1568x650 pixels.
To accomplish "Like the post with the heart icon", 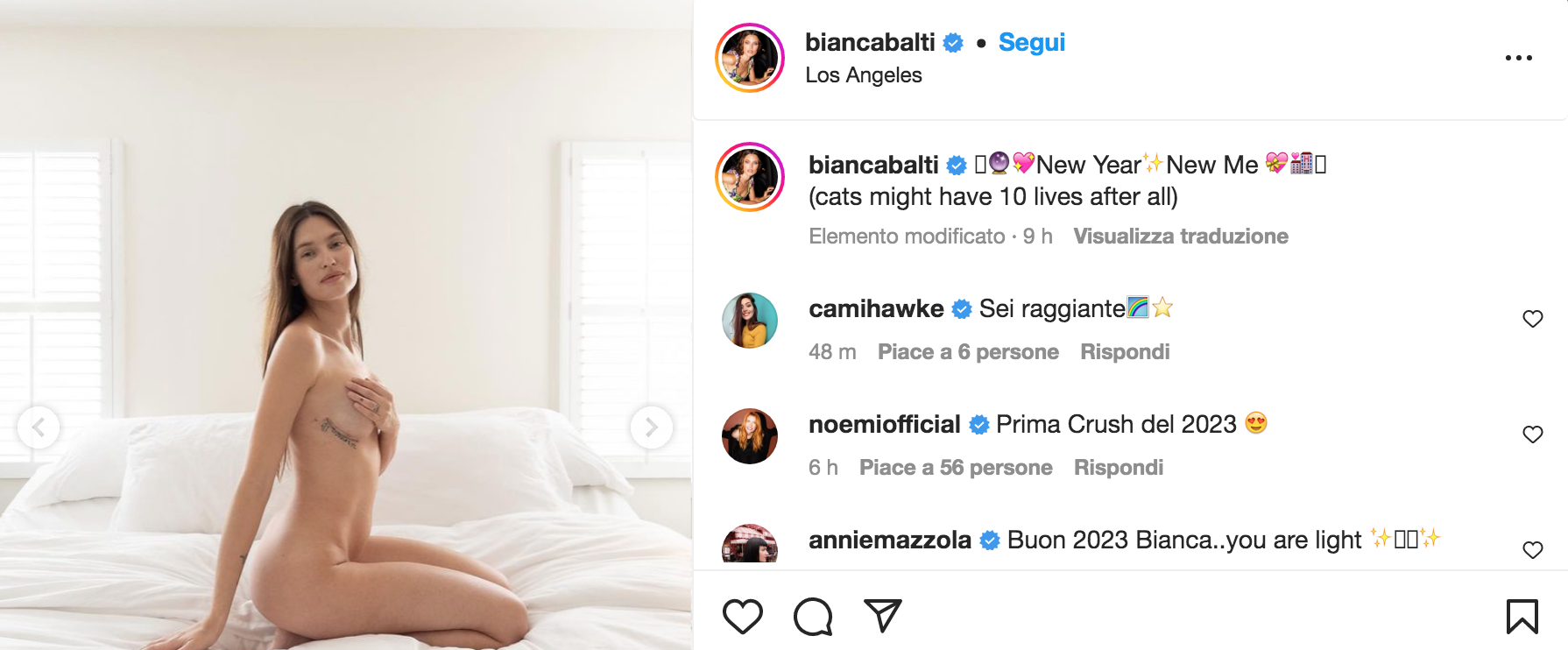I will pos(743,617).
